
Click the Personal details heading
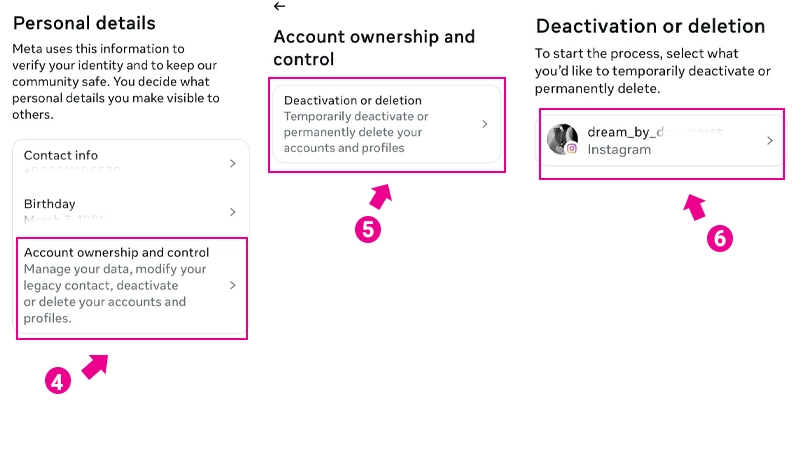click(84, 22)
